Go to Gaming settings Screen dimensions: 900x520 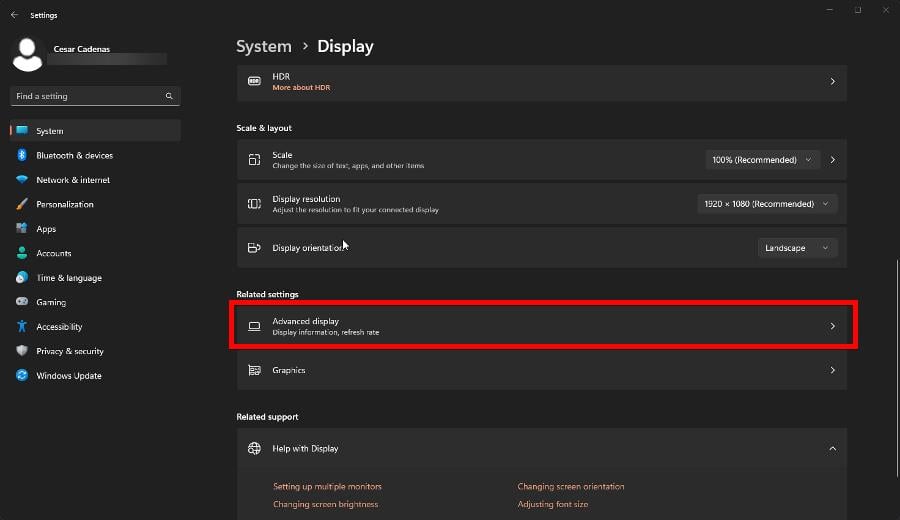point(95,302)
